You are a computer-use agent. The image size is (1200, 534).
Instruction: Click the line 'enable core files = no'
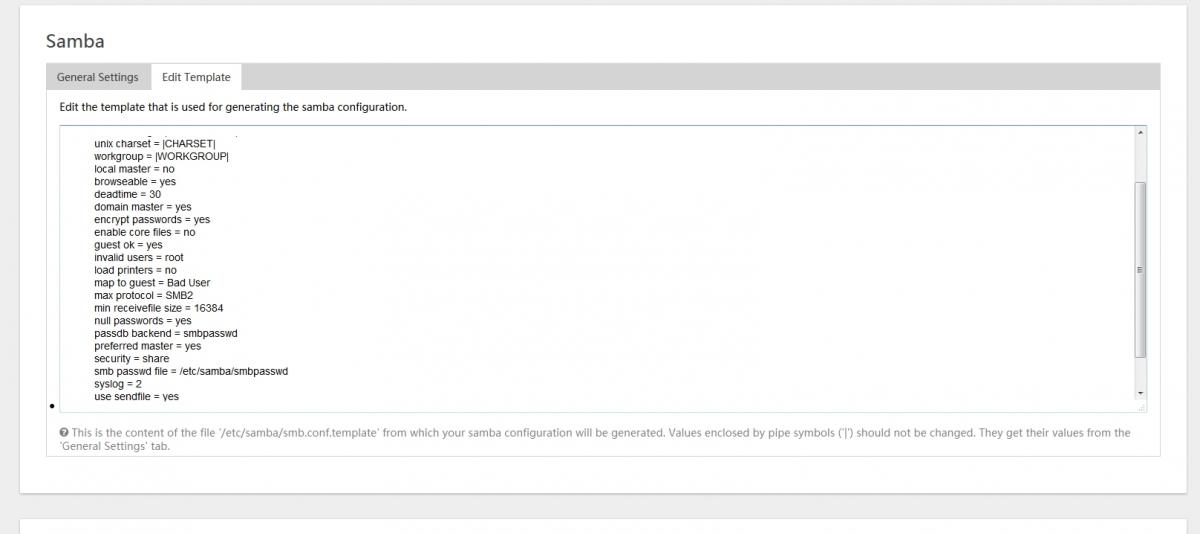[144, 232]
